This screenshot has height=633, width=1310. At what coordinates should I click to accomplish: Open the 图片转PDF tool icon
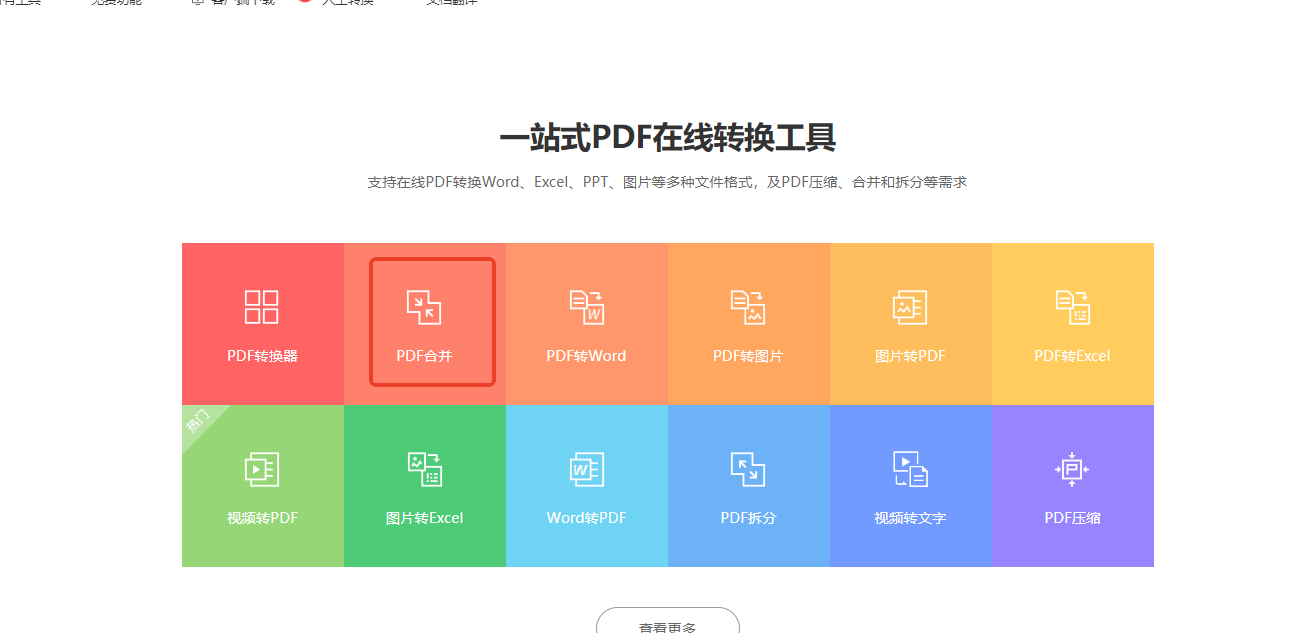(910, 307)
